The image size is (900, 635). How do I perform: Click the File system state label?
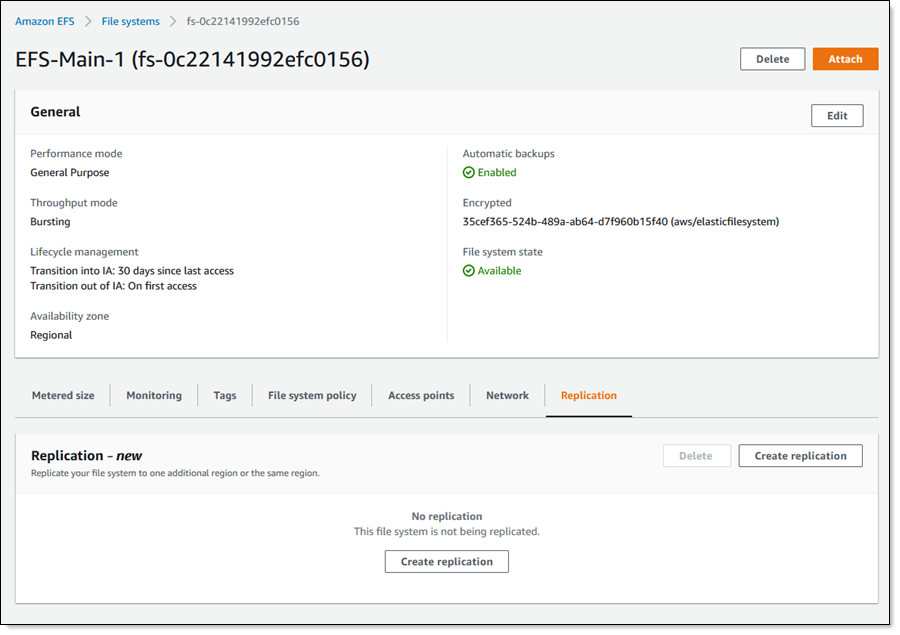502,251
